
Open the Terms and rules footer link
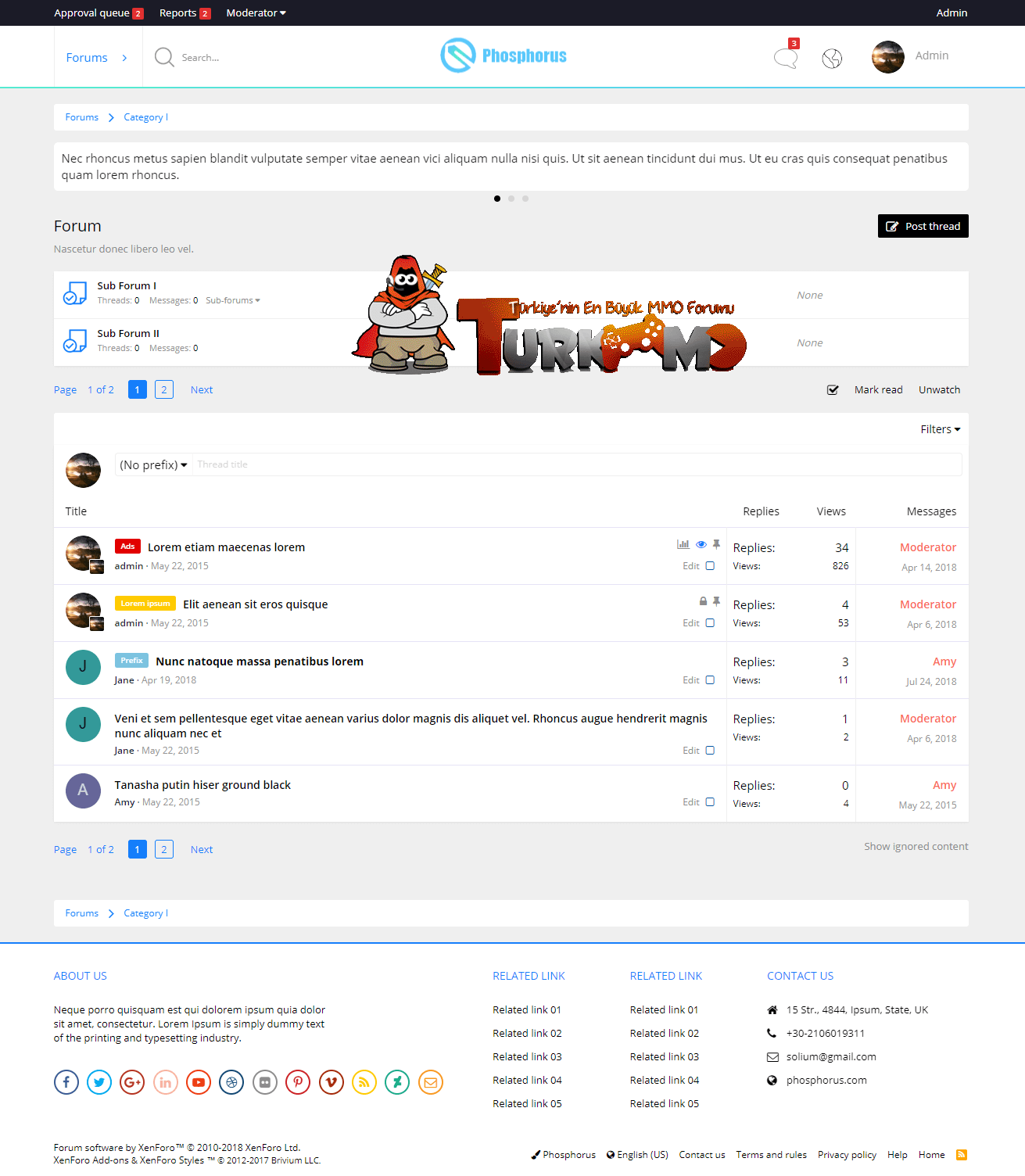tap(771, 1155)
